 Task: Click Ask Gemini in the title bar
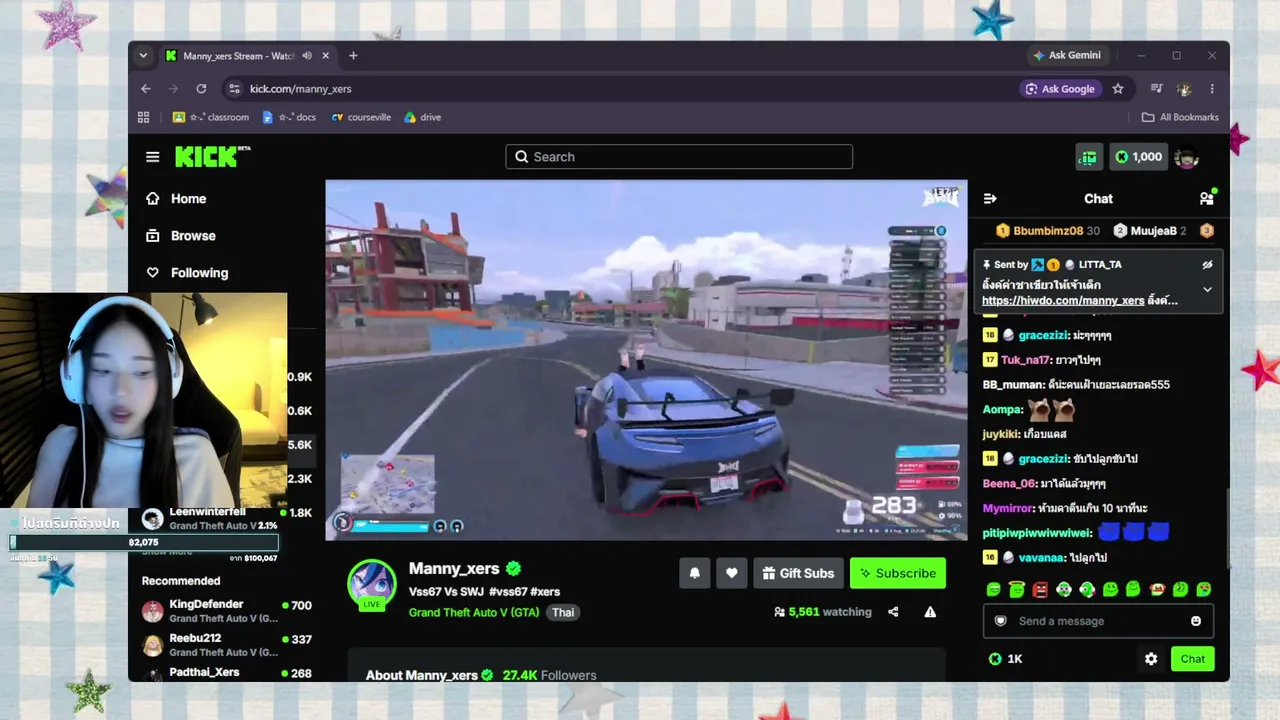pos(1066,56)
